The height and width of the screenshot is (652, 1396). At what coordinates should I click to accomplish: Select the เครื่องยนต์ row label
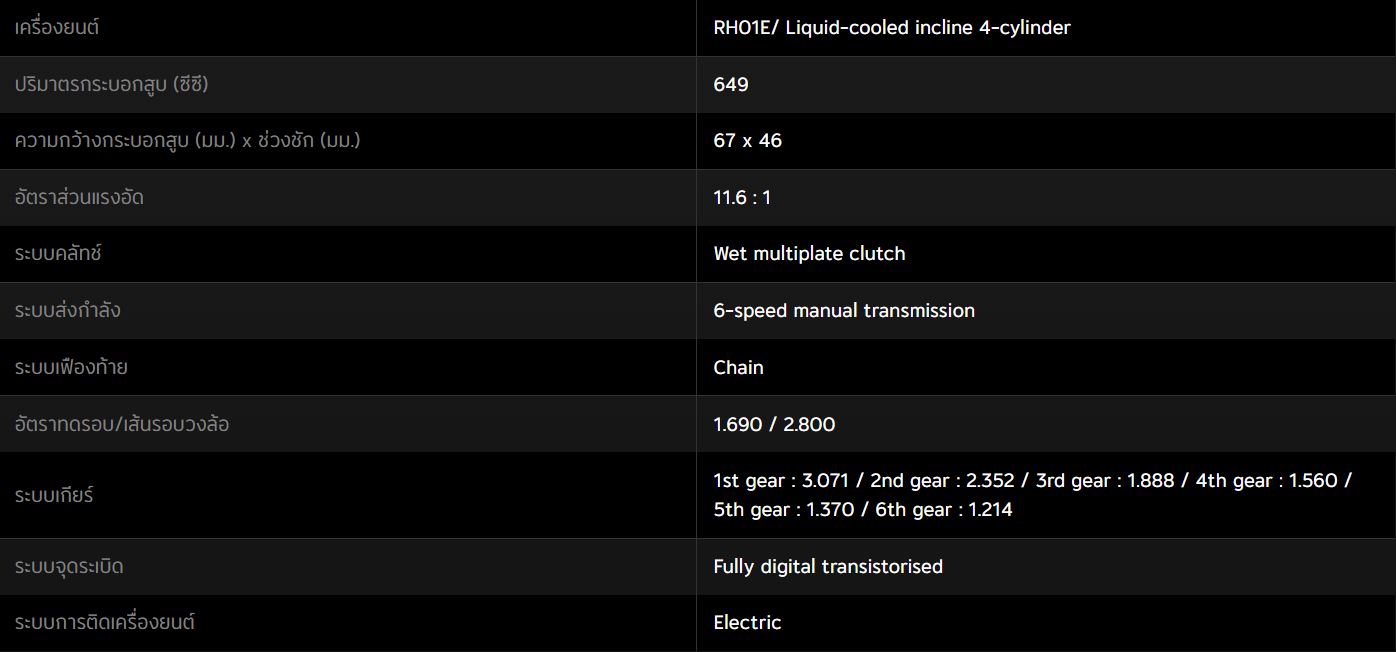tap(57, 28)
